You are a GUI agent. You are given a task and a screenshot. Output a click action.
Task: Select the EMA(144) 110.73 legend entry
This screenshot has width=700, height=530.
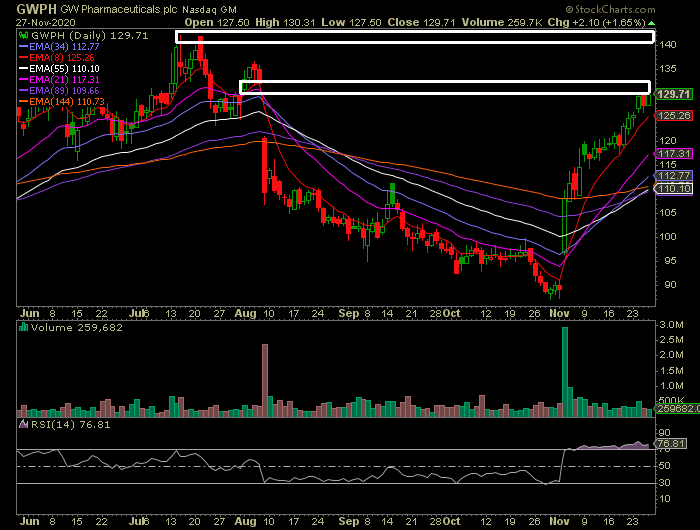62,102
